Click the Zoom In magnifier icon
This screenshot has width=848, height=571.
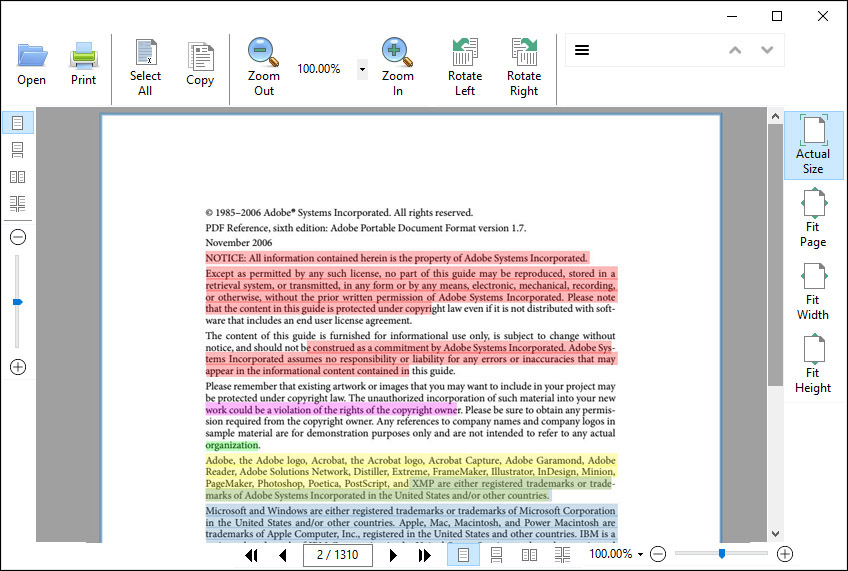[397, 53]
